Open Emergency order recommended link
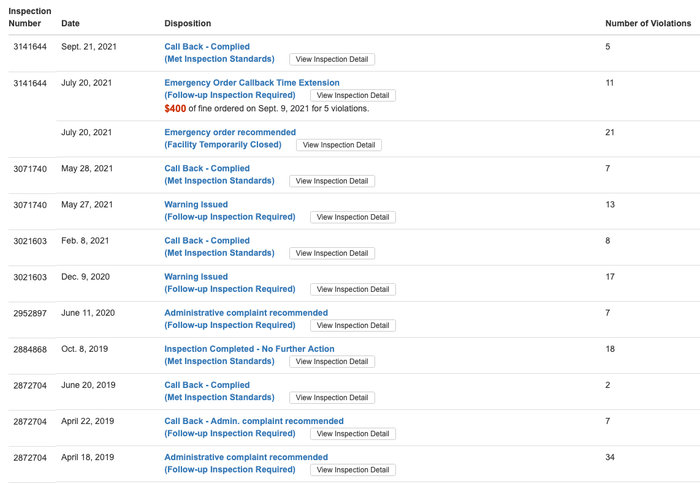This screenshot has width=700, height=484. [230, 132]
